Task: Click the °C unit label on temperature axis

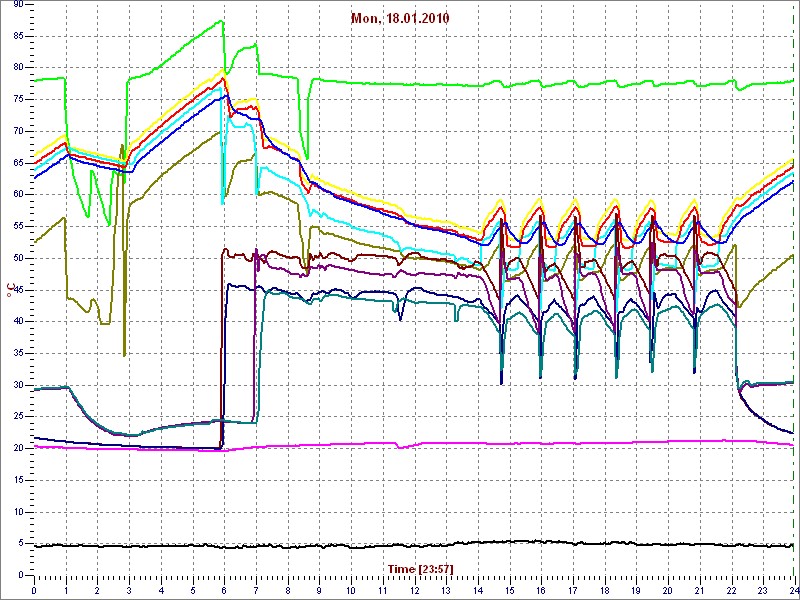Action: [9, 291]
